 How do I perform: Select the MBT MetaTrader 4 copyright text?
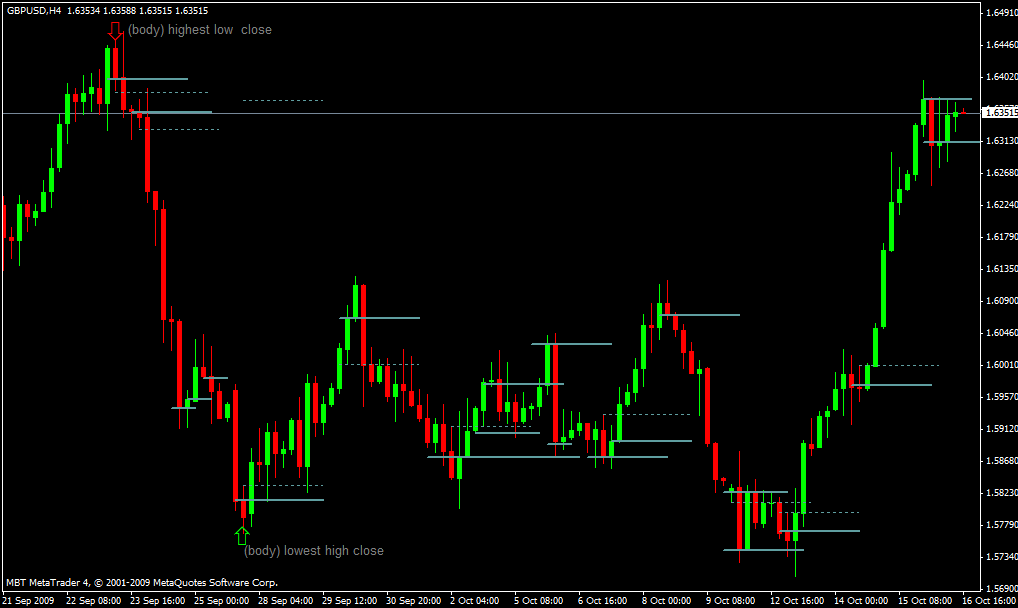pos(142,583)
